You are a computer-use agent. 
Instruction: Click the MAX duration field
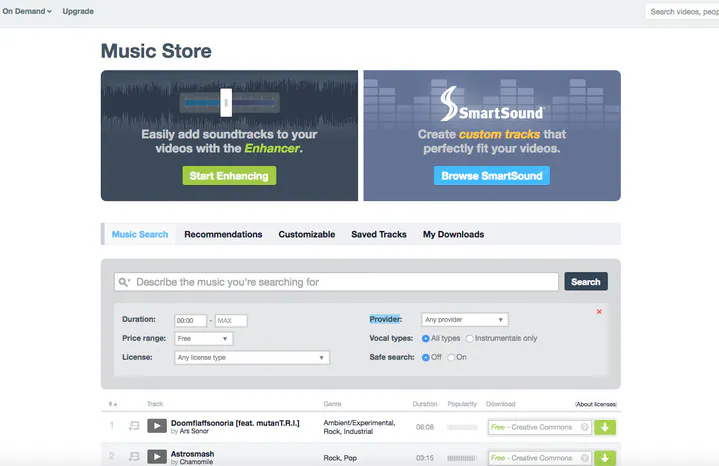[231, 320]
